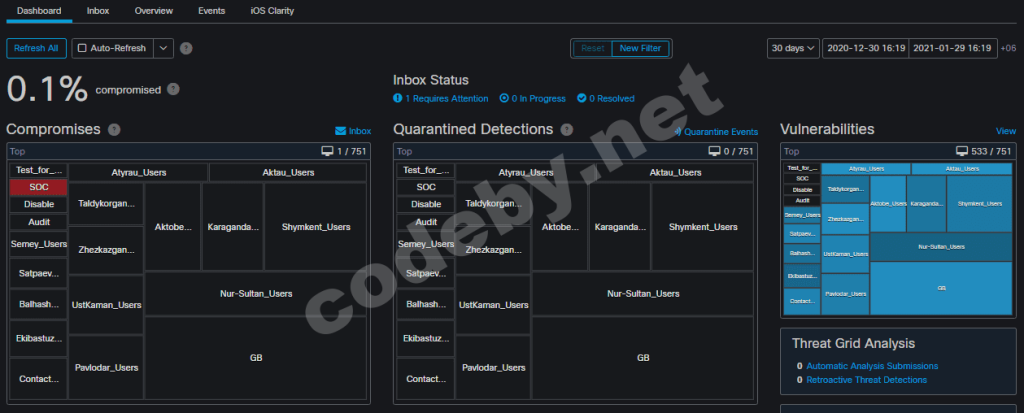Click help icon next to Compromises heading

(x=114, y=129)
